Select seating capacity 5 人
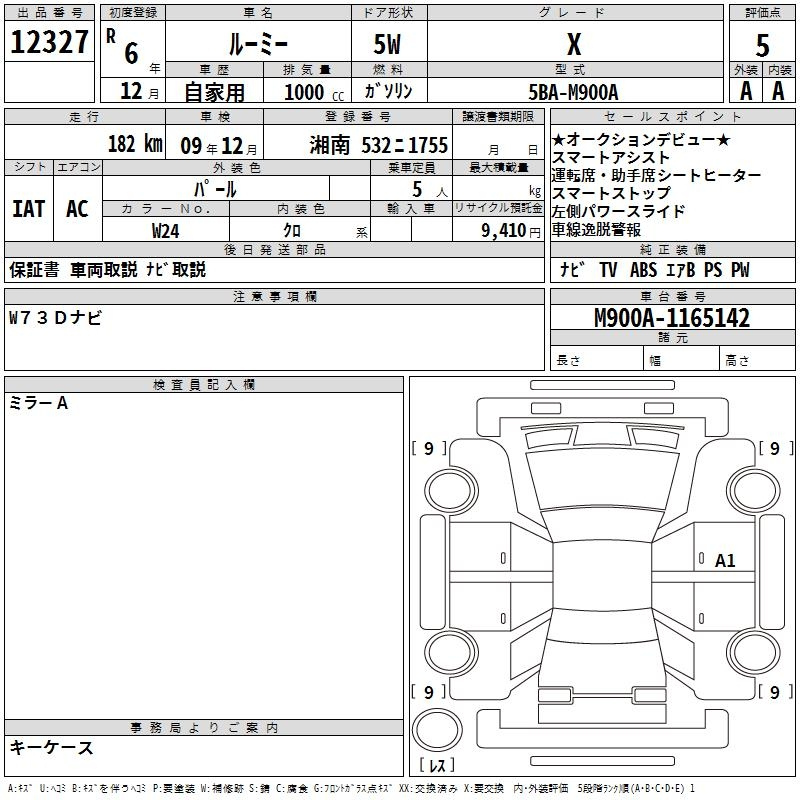This screenshot has width=800, height=800. pos(430,190)
